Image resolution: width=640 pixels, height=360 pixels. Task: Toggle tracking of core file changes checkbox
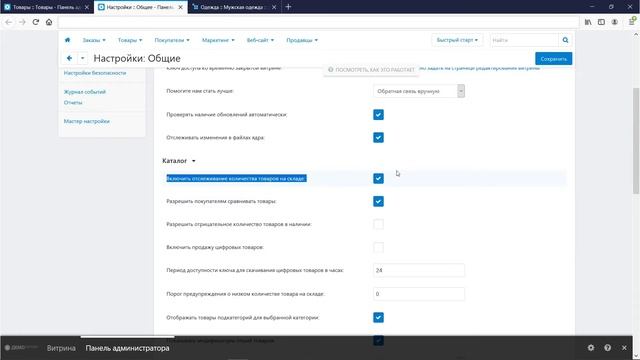378,138
